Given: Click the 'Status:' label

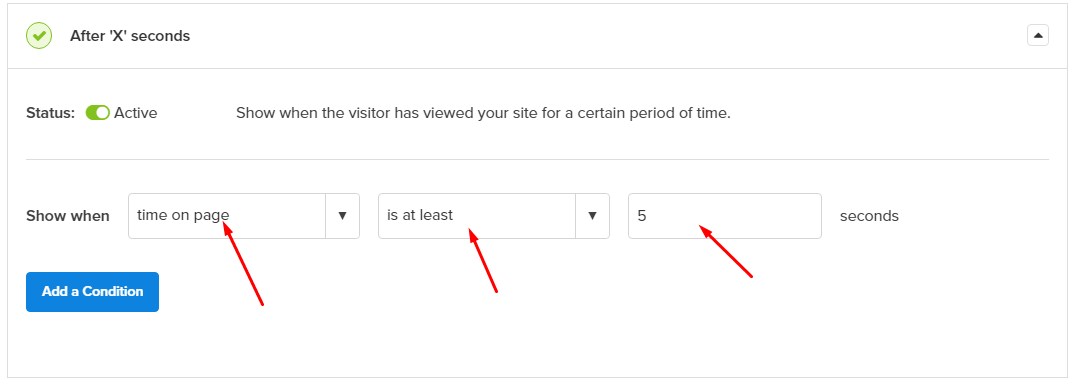Looking at the screenshot, I should 50,113.
